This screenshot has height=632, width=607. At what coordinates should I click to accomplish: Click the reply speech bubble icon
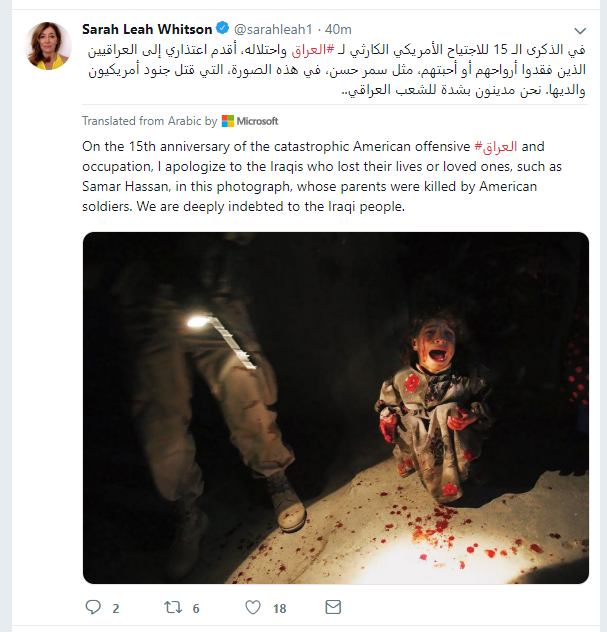[93, 607]
